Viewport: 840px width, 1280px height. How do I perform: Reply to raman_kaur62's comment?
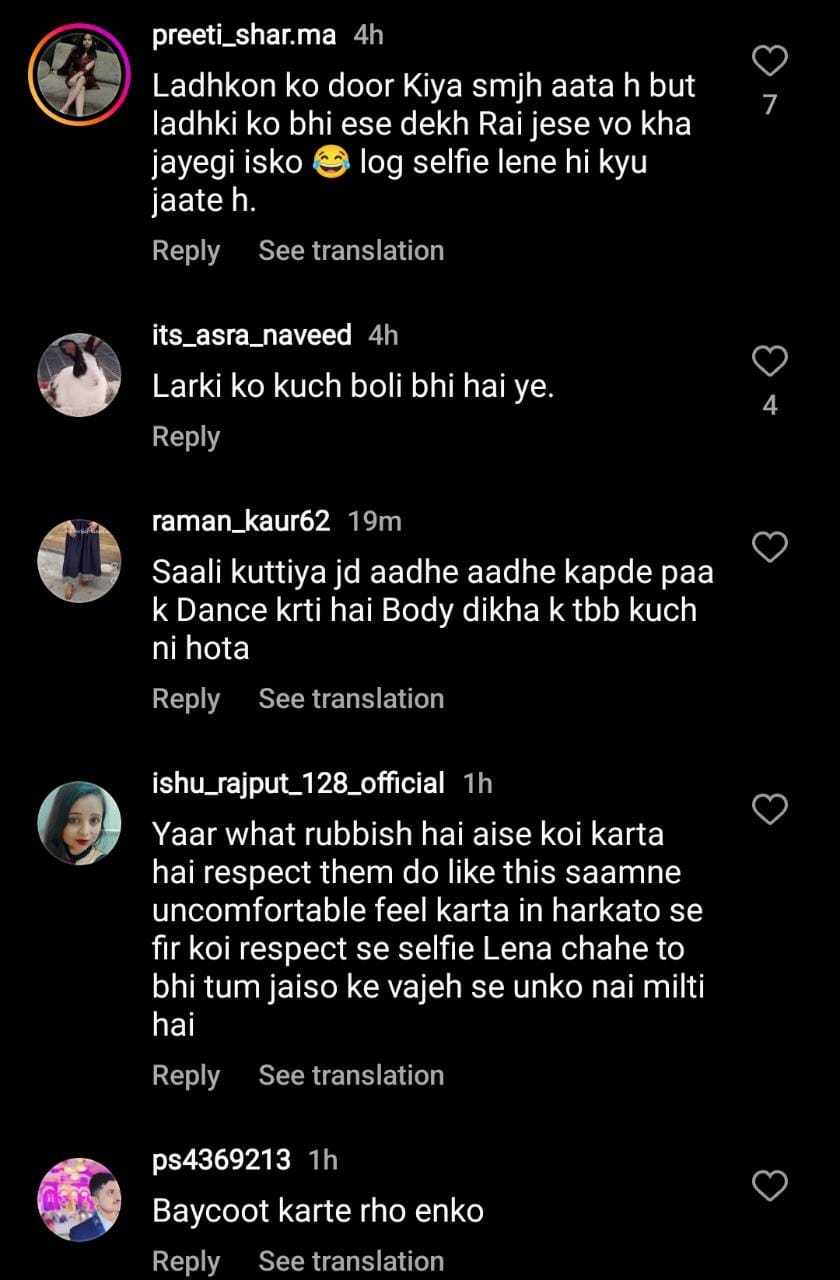(x=186, y=699)
